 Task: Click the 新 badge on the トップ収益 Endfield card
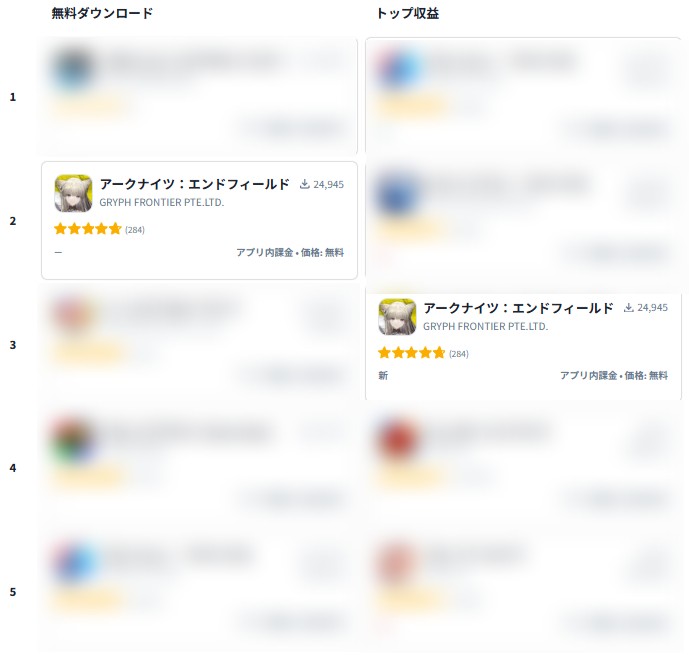[383, 376]
